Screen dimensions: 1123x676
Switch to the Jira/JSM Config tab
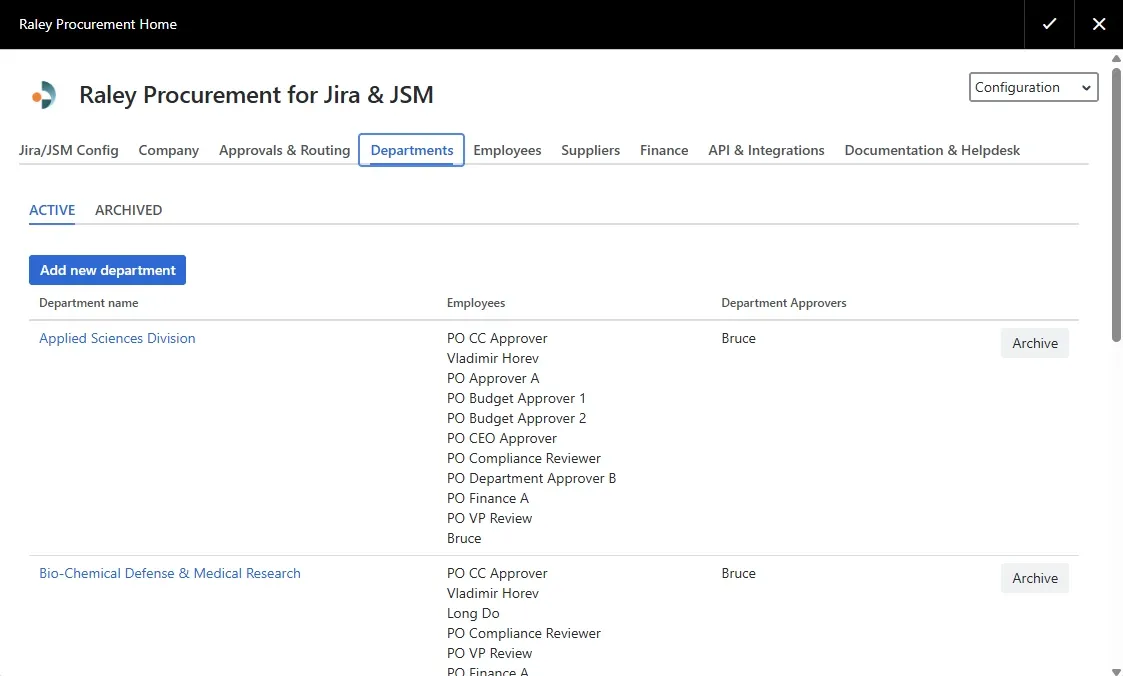click(69, 150)
